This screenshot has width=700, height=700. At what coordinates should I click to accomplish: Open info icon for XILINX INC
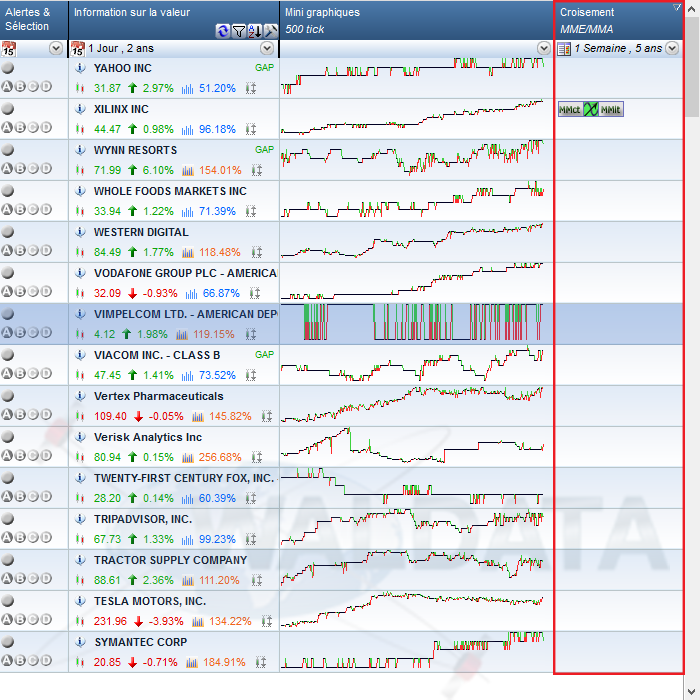[x=80, y=109]
